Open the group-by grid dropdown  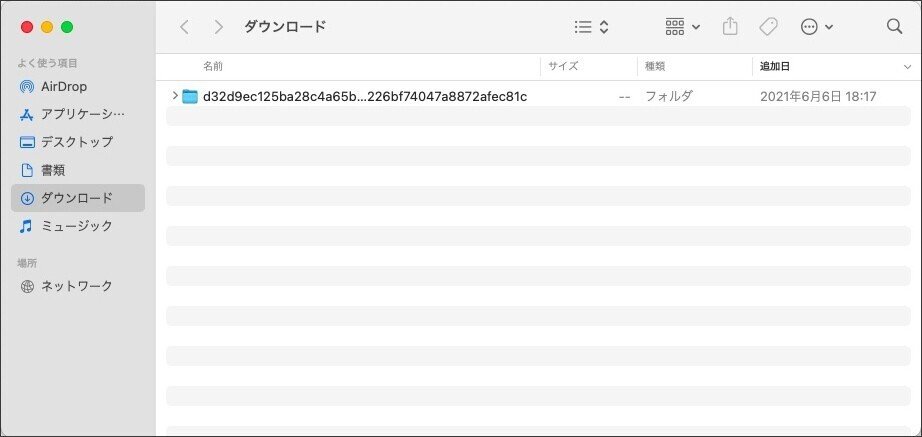[682, 27]
